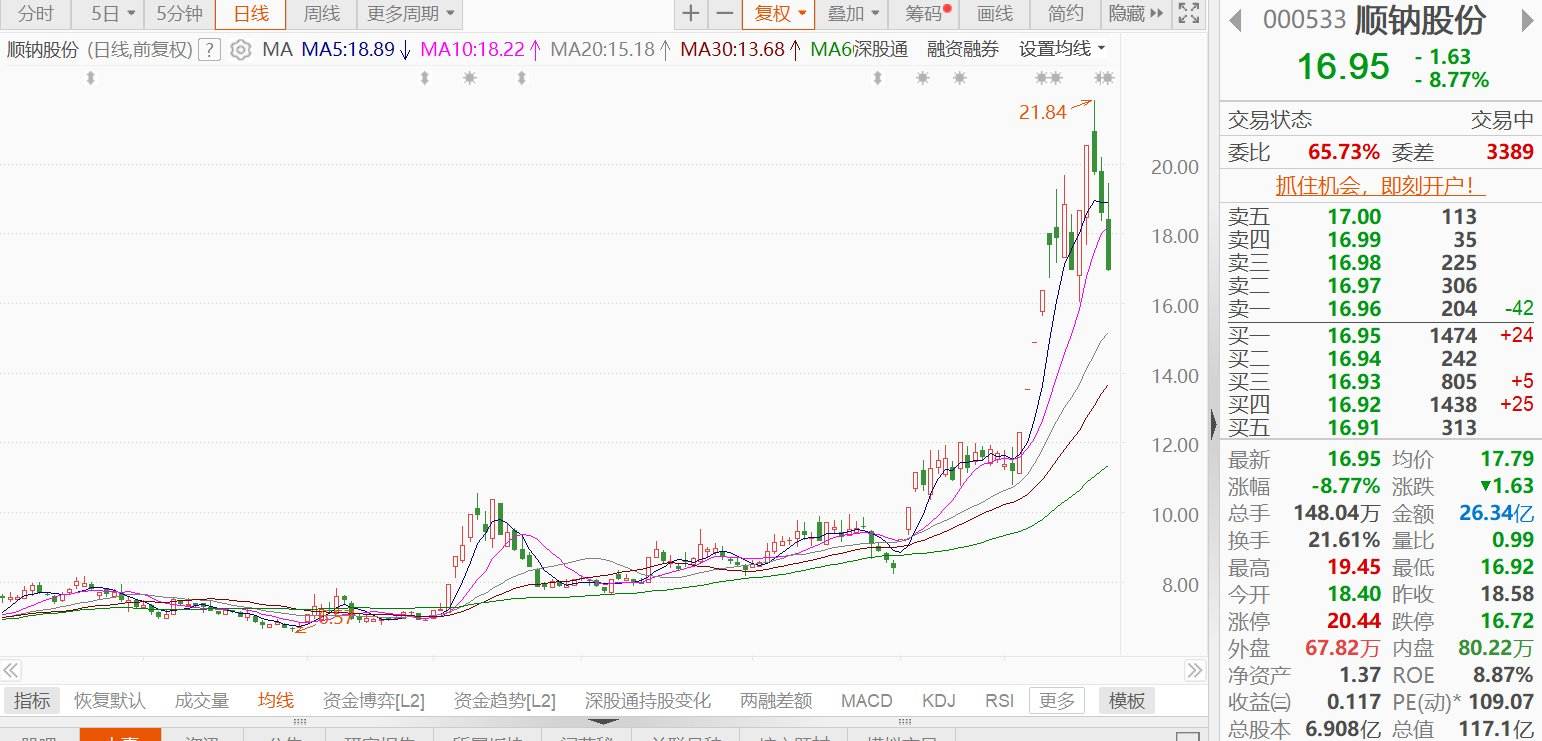Screen dimensions: 1542x741
Task: Zoom out of chart with minus icon
Action: click(x=722, y=15)
